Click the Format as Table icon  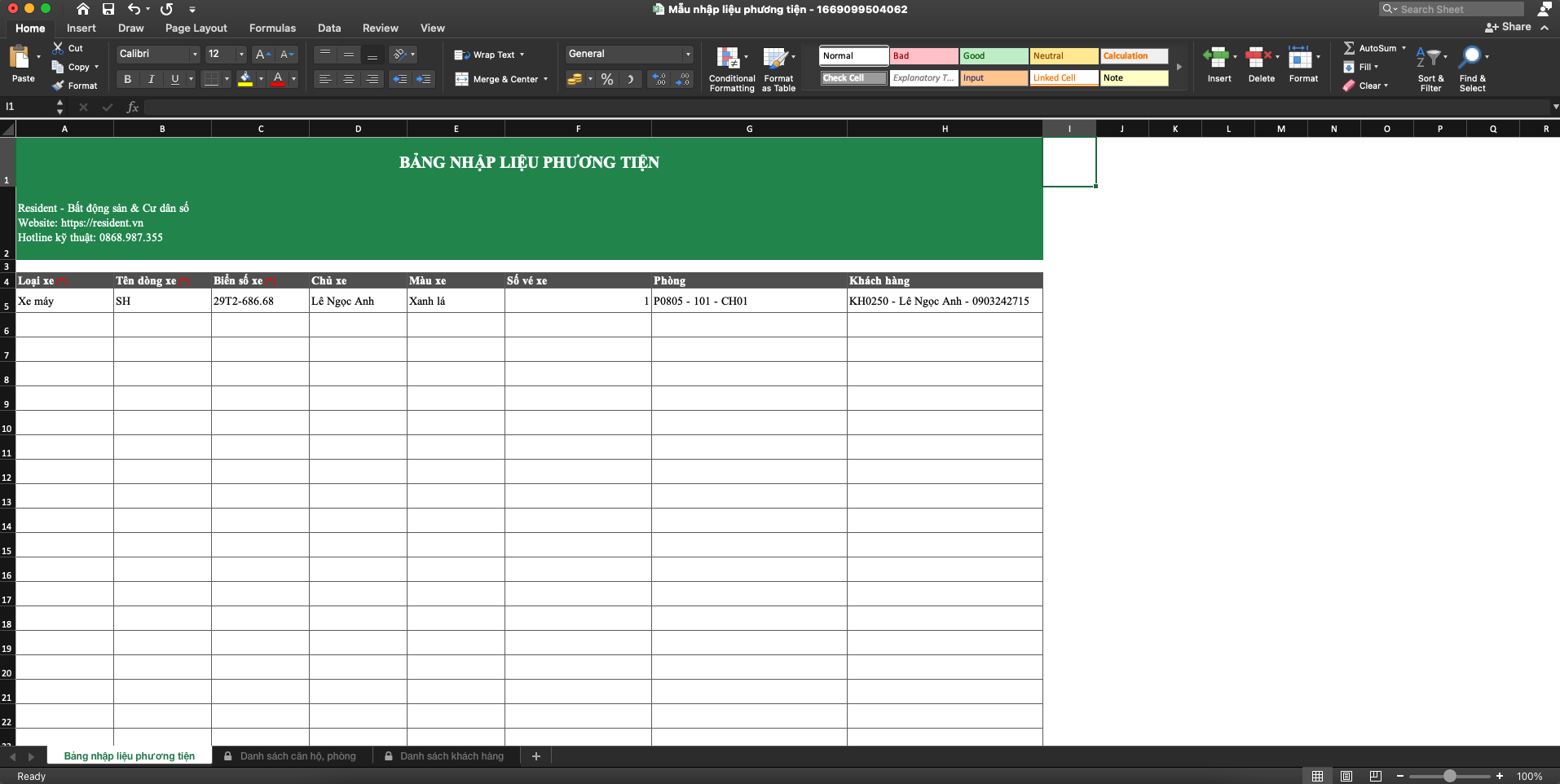click(775, 58)
